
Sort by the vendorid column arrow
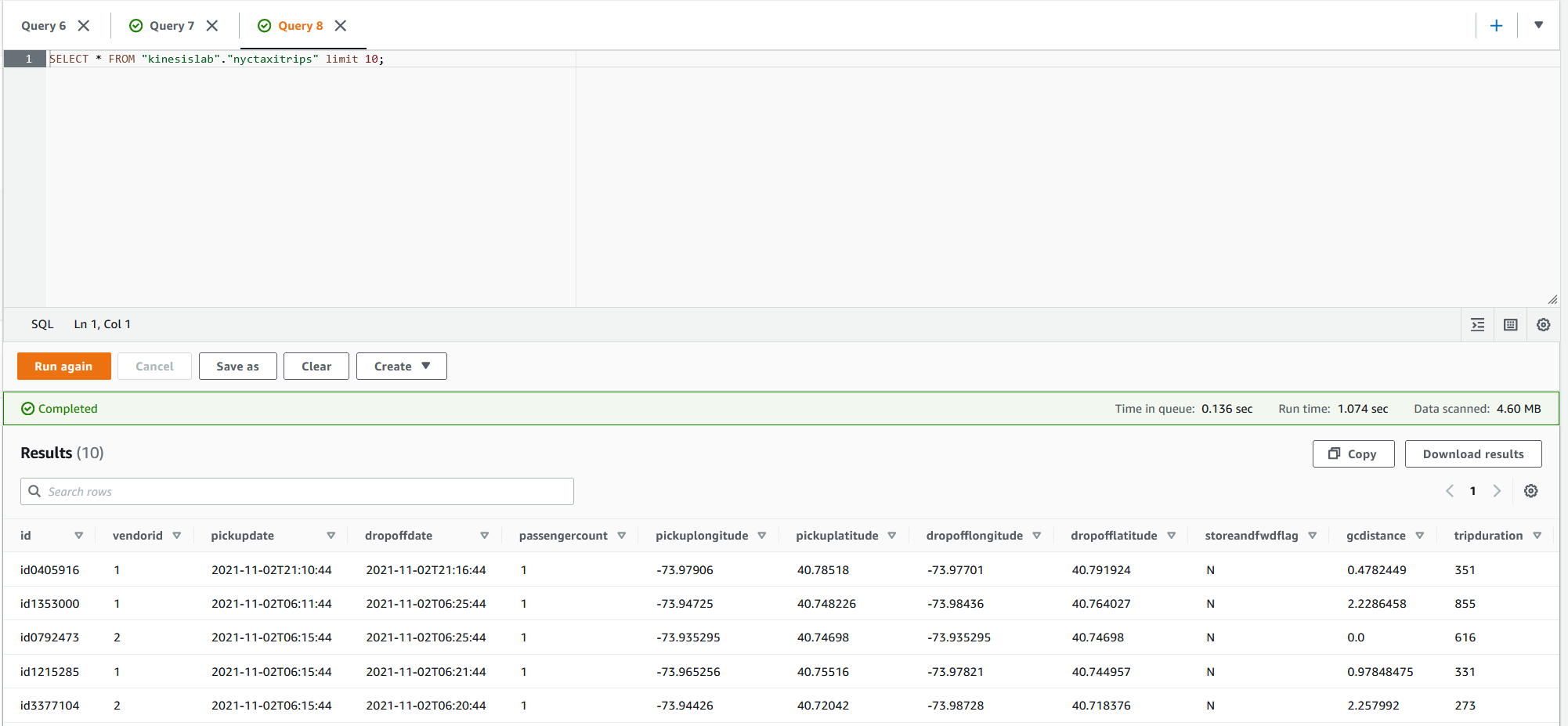pos(177,536)
